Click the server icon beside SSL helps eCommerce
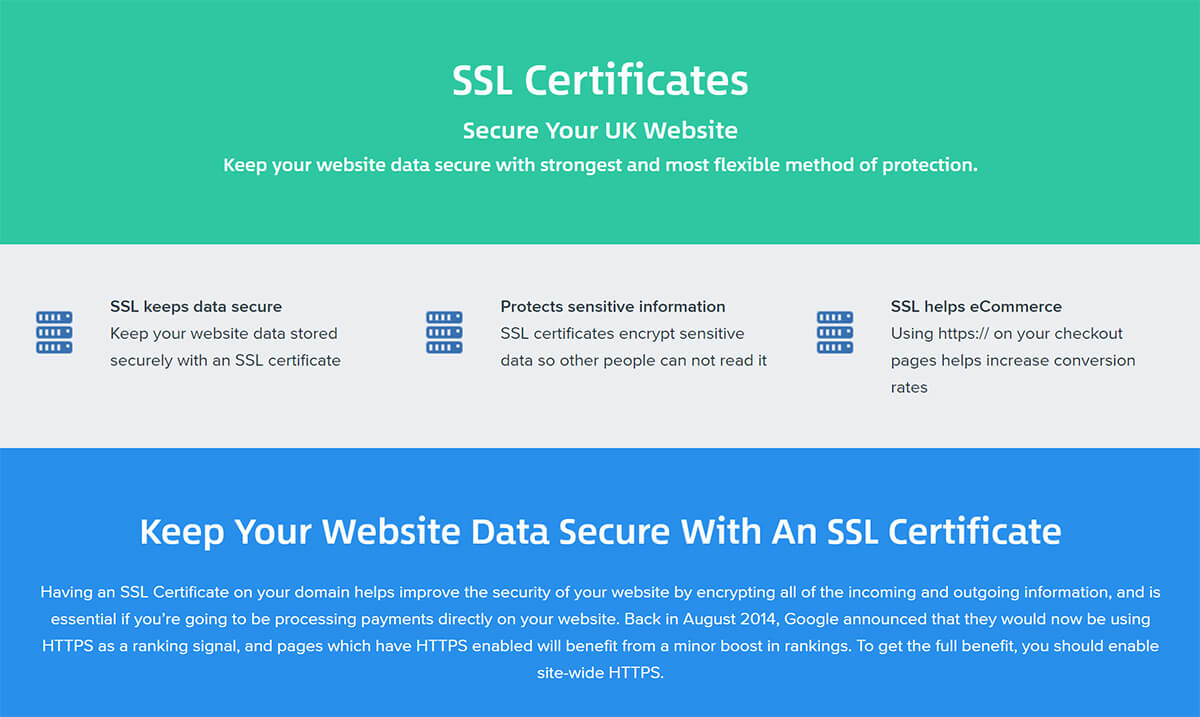Image resolution: width=1200 pixels, height=717 pixels. [835, 332]
